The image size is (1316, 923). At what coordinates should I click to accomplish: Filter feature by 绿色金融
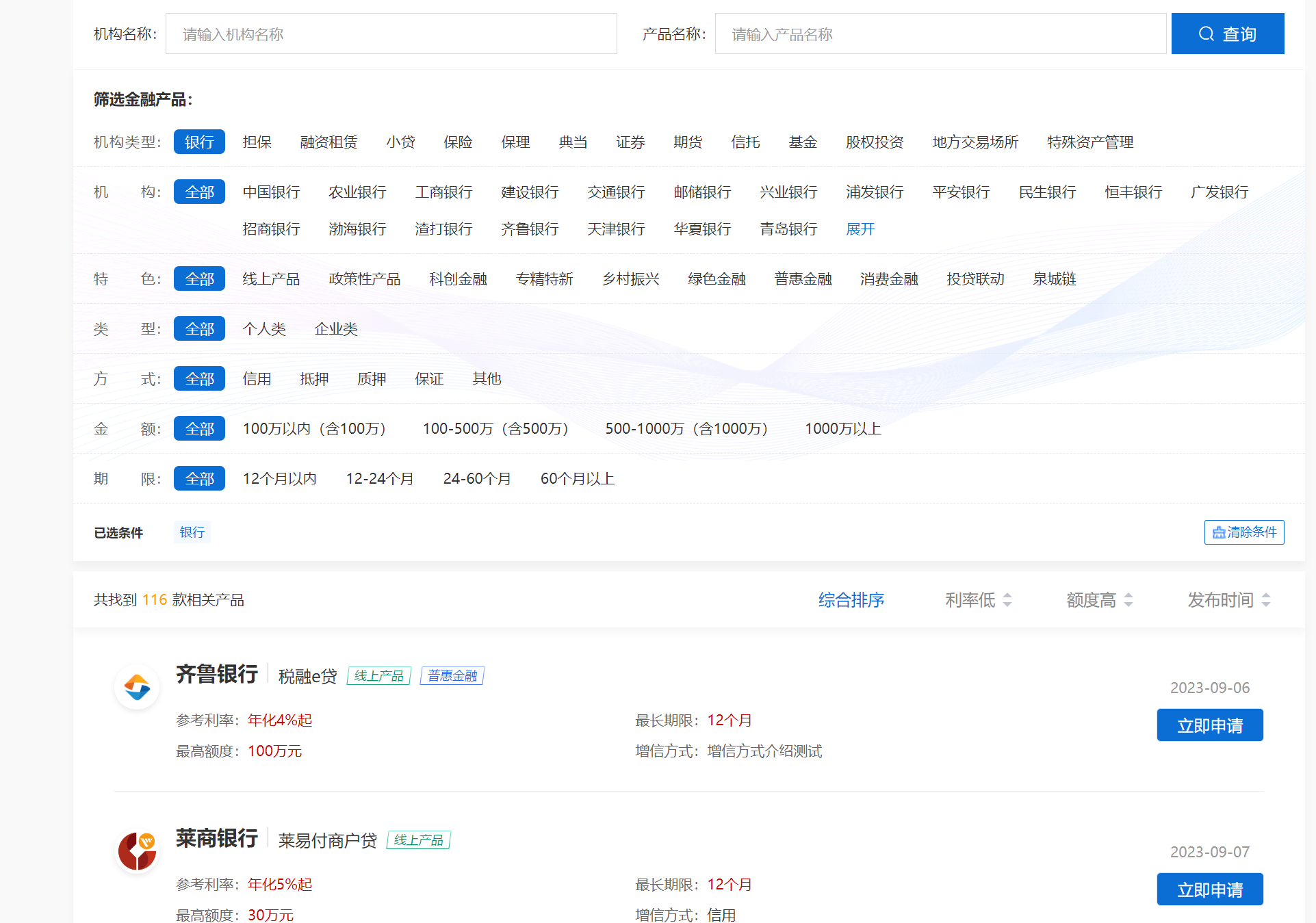click(717, 278)
